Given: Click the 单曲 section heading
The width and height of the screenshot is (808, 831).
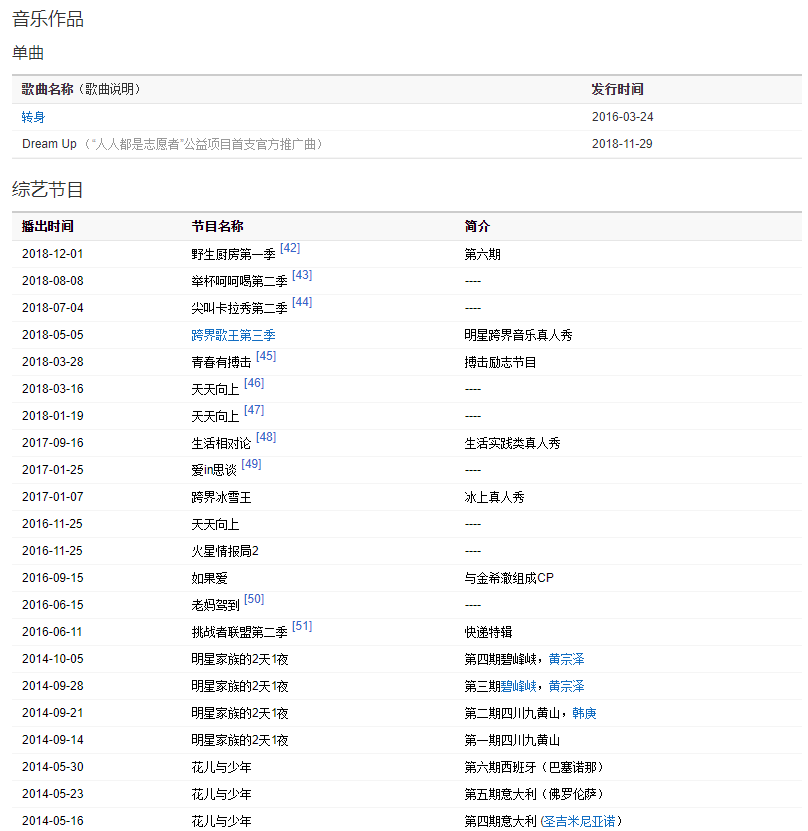Looking at the screenshot, I should click(x=28, y=53).
